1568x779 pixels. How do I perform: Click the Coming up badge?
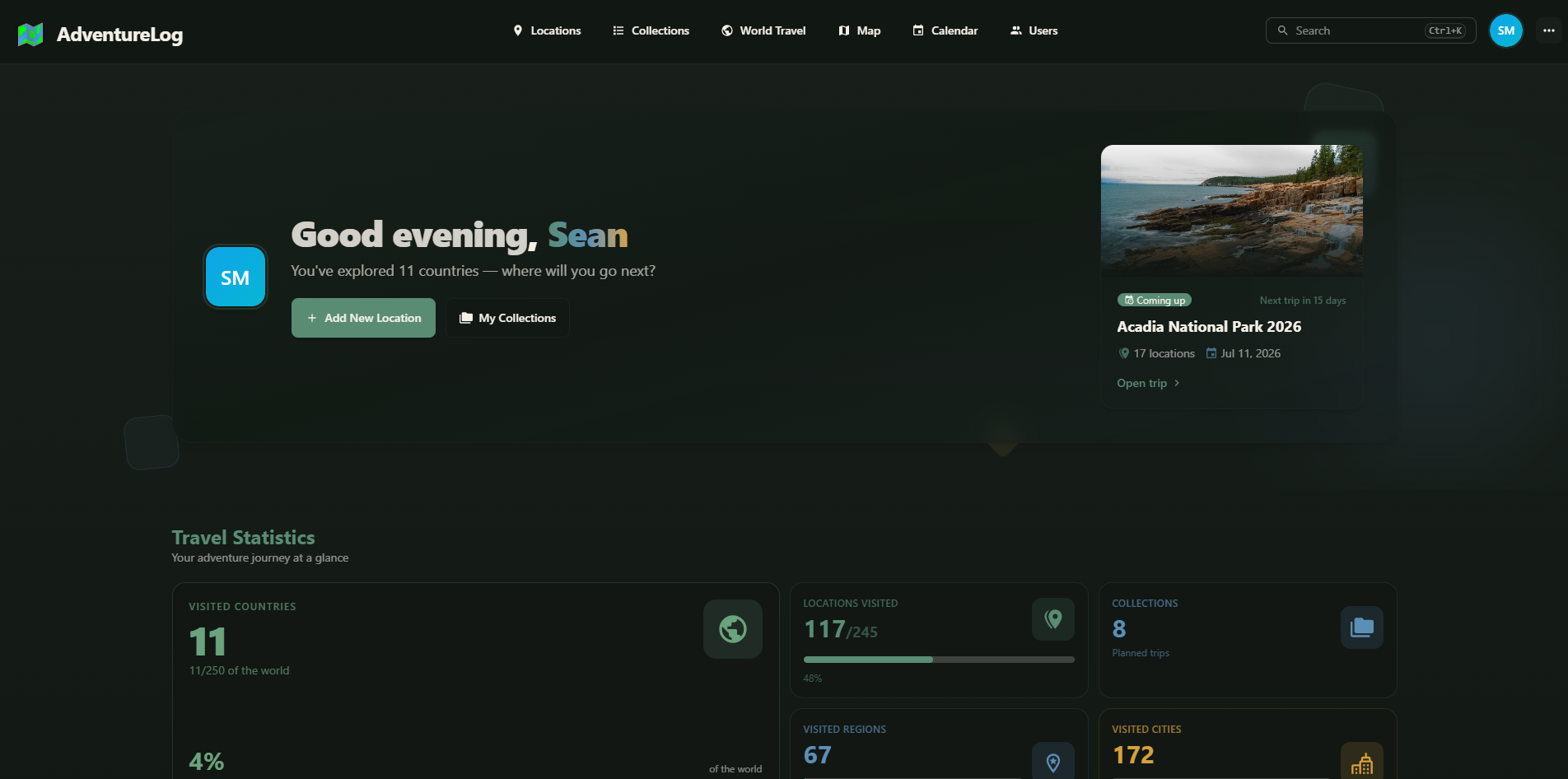tap(1155, 301)
